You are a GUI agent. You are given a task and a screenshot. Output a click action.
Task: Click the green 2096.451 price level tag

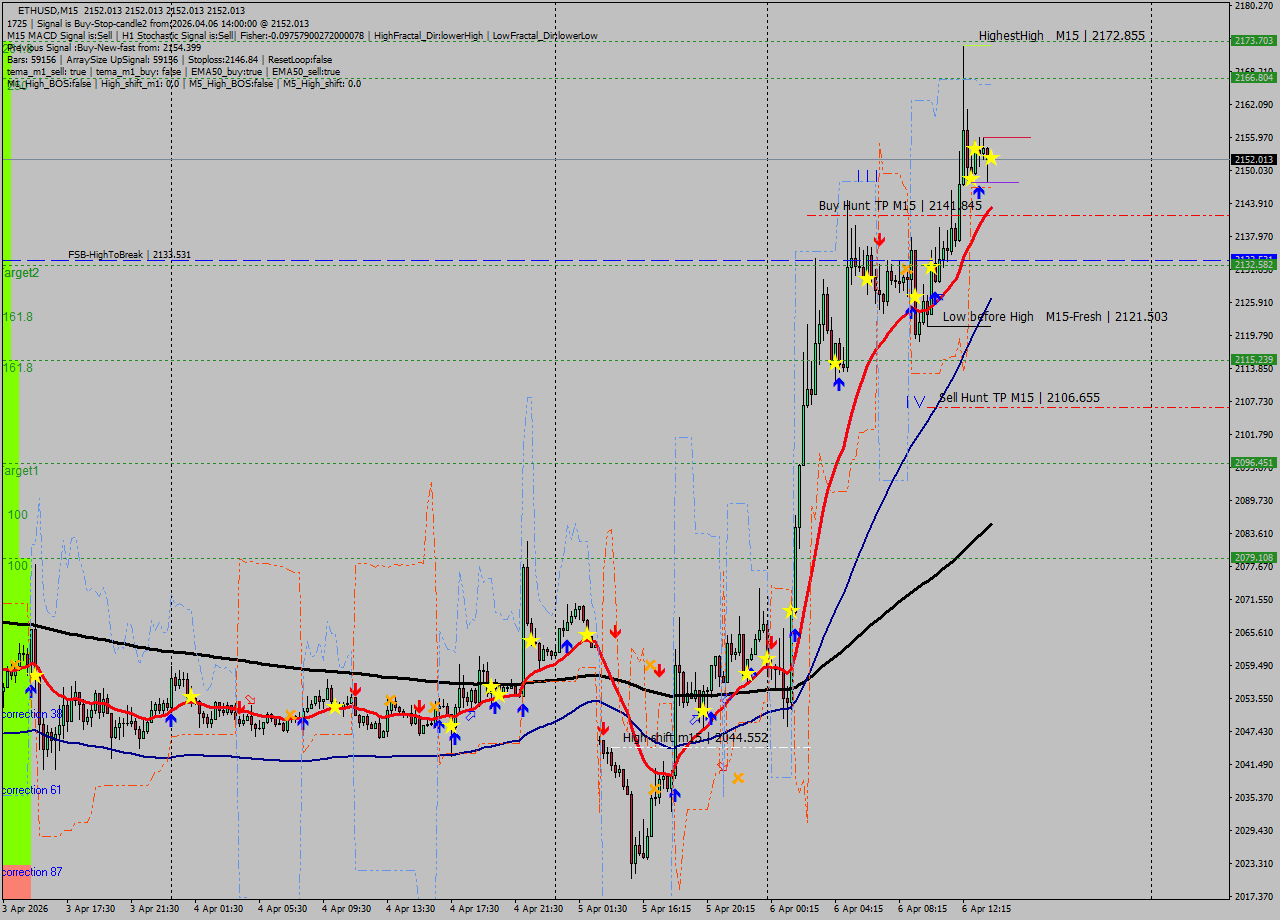(1253, 463)
